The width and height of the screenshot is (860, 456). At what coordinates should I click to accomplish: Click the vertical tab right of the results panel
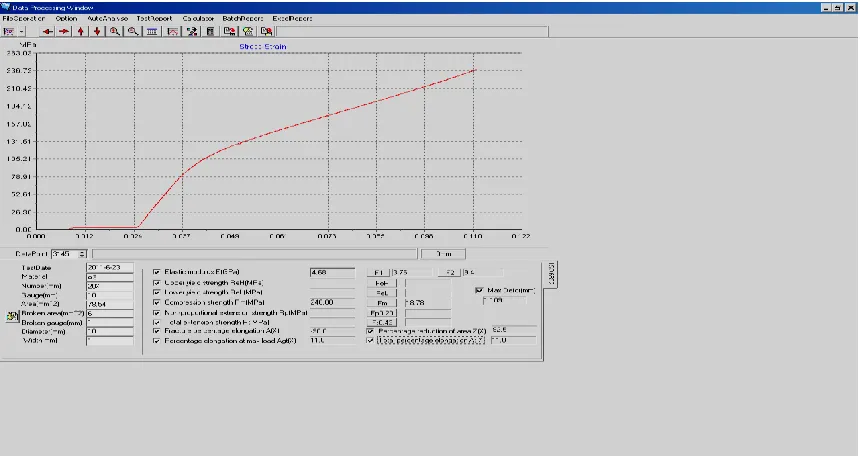tap(551, 274)
